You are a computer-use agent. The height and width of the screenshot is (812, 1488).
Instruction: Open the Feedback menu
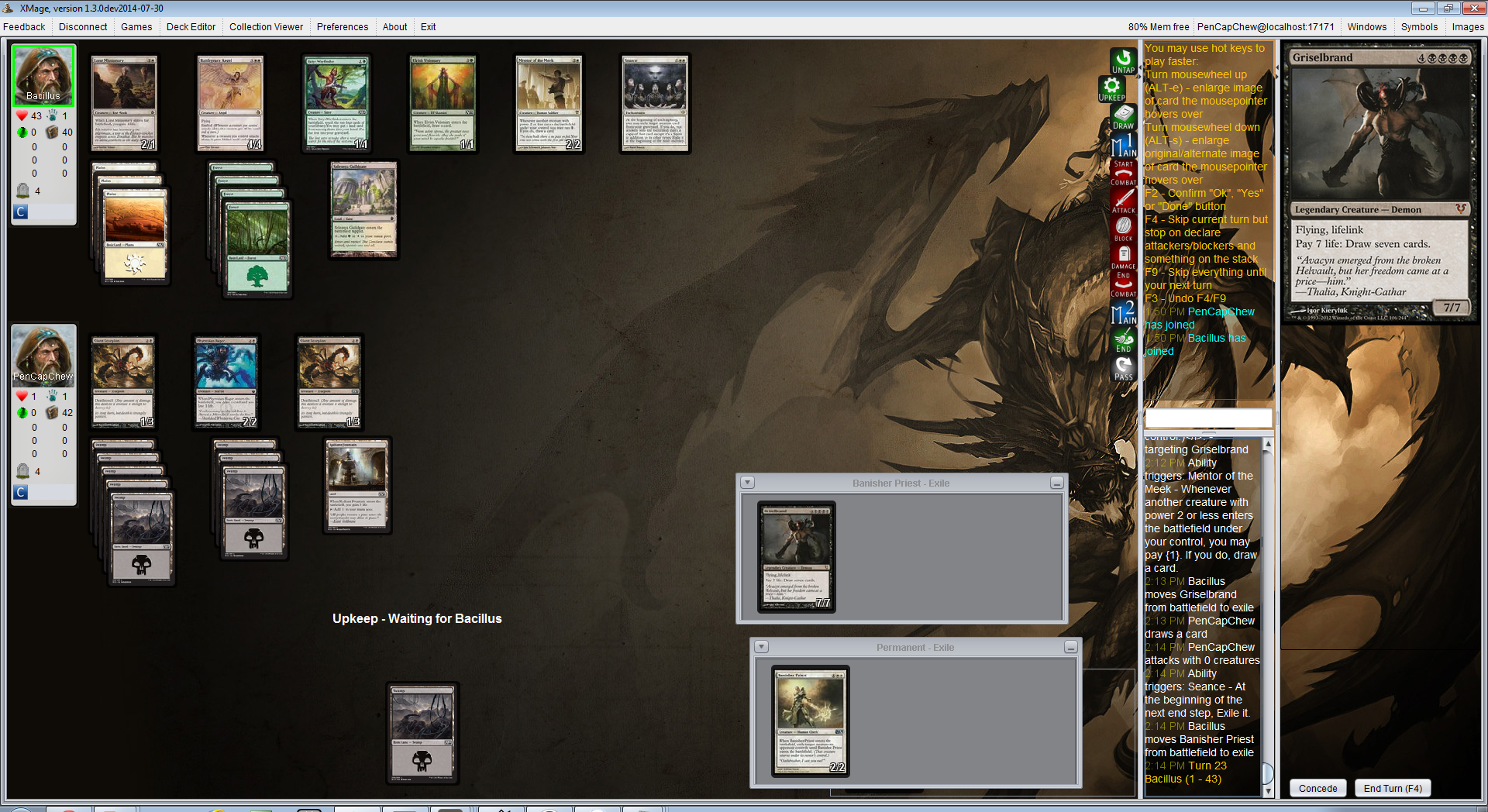pos(24,26)
